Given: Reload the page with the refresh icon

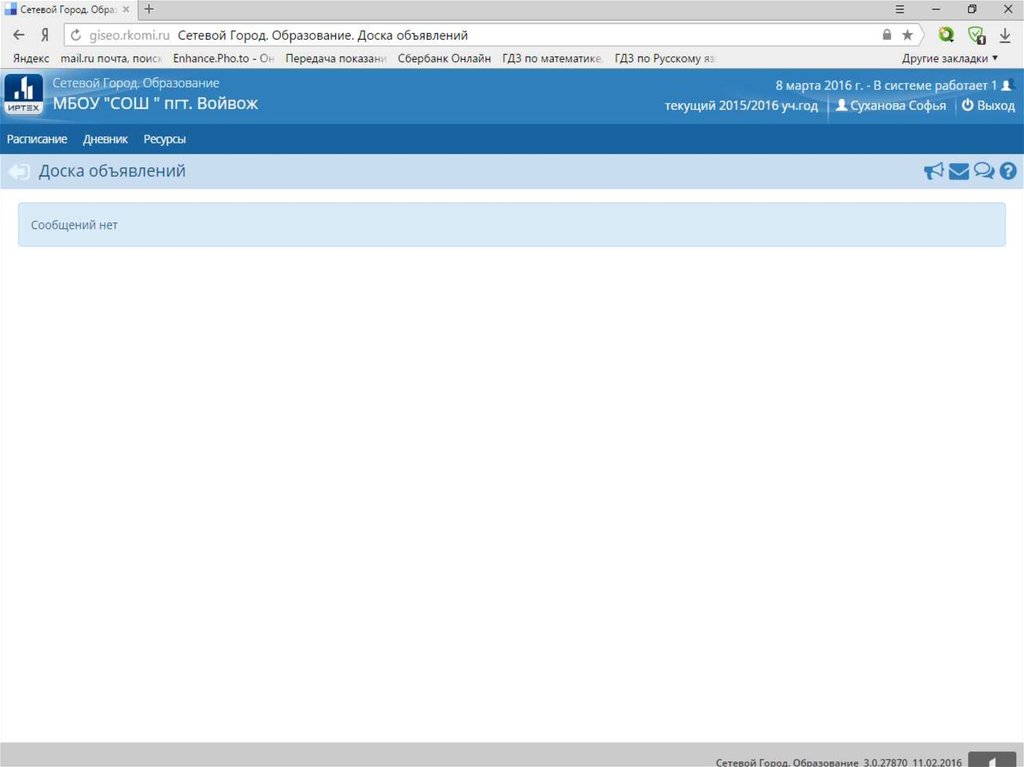Looking at the screenshot, I should point(76,35).
